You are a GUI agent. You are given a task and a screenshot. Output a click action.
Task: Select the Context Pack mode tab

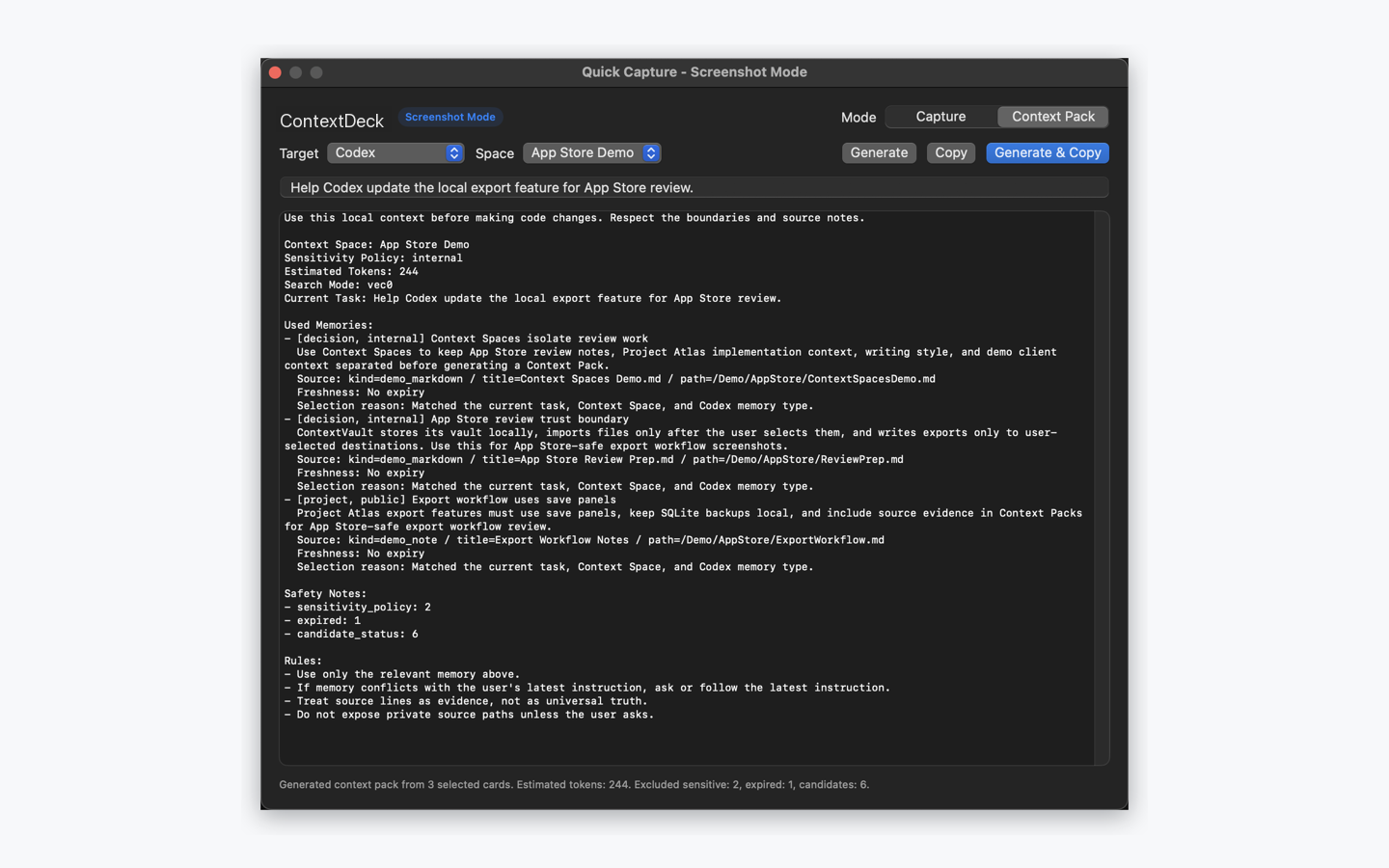coord(1052,117)
